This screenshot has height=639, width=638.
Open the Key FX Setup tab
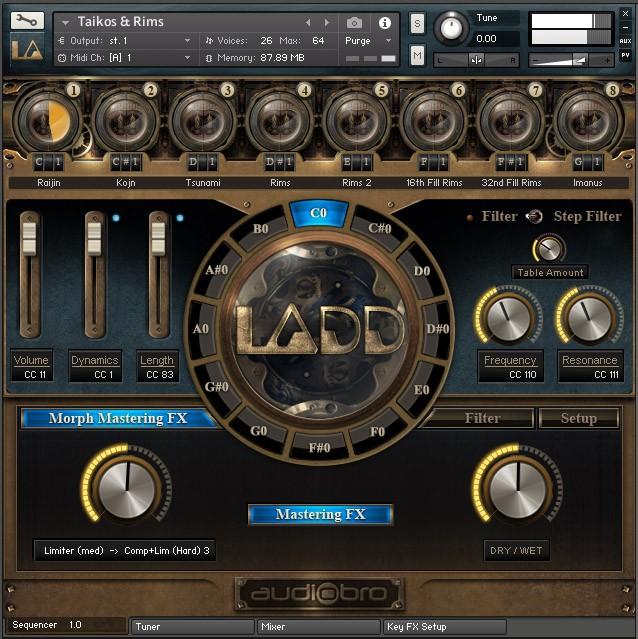coord(444,626)
